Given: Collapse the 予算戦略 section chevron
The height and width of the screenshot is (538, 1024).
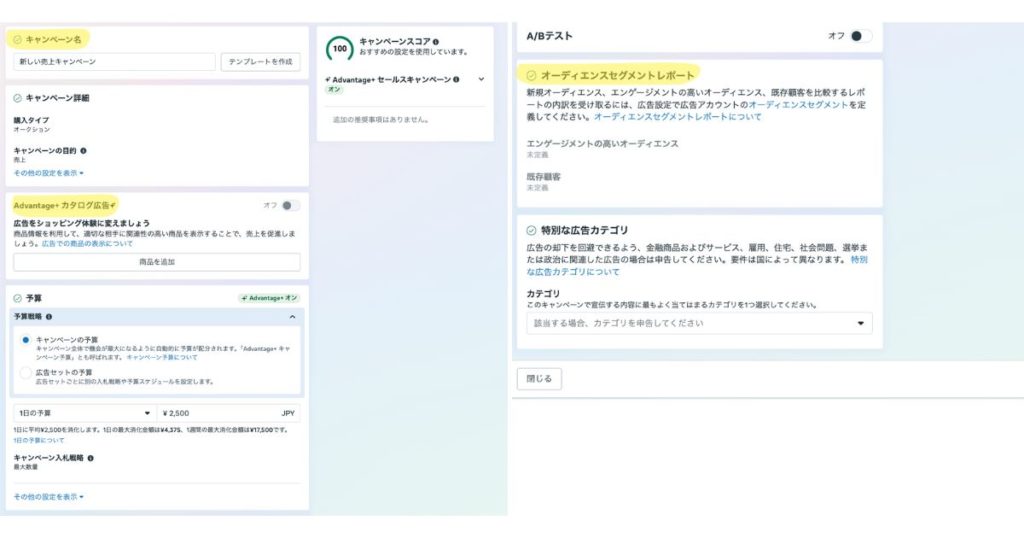Looking at the screenshot, I should (291, 317).
